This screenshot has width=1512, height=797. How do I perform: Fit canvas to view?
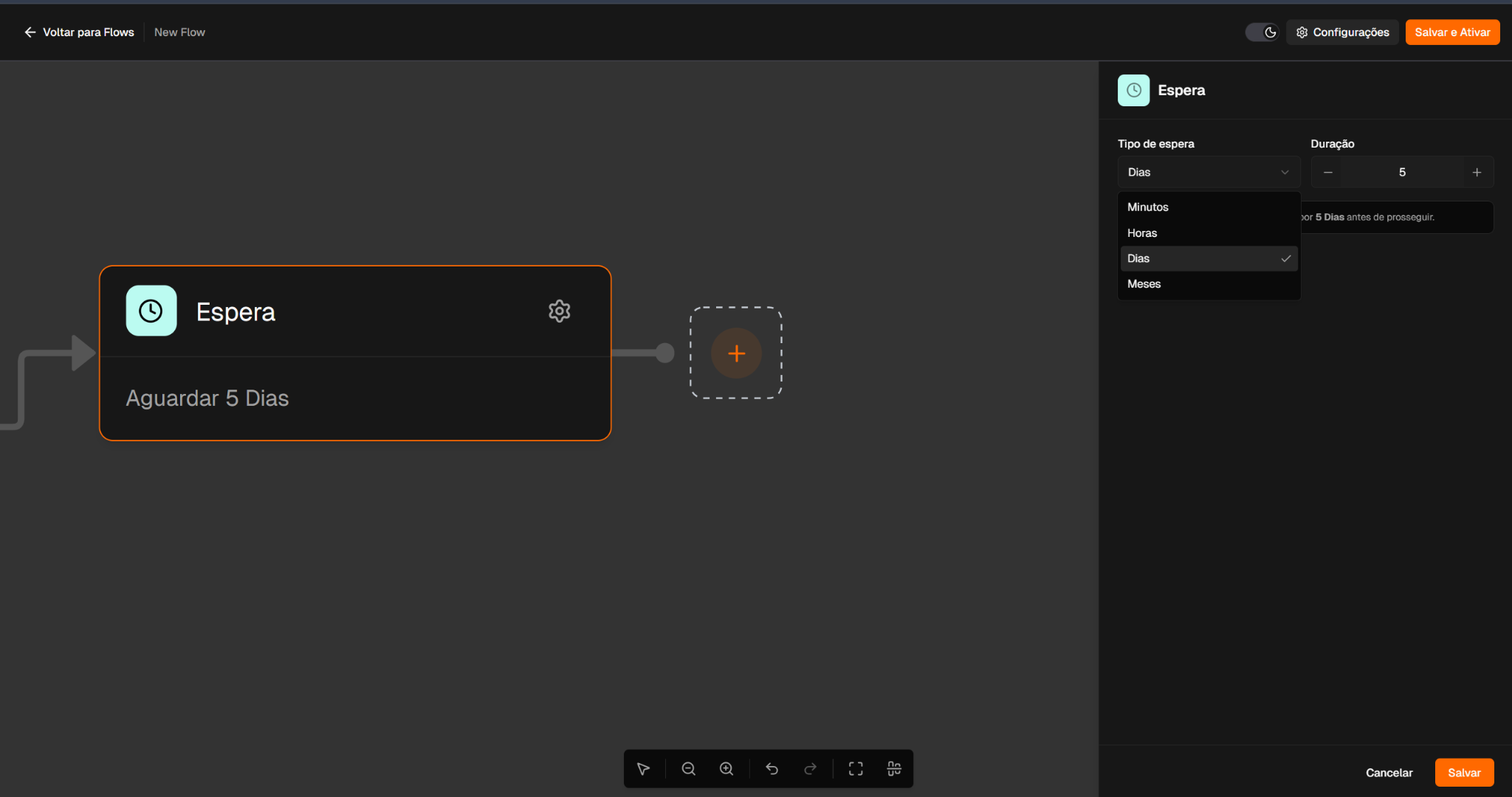(x=856, y=769)
